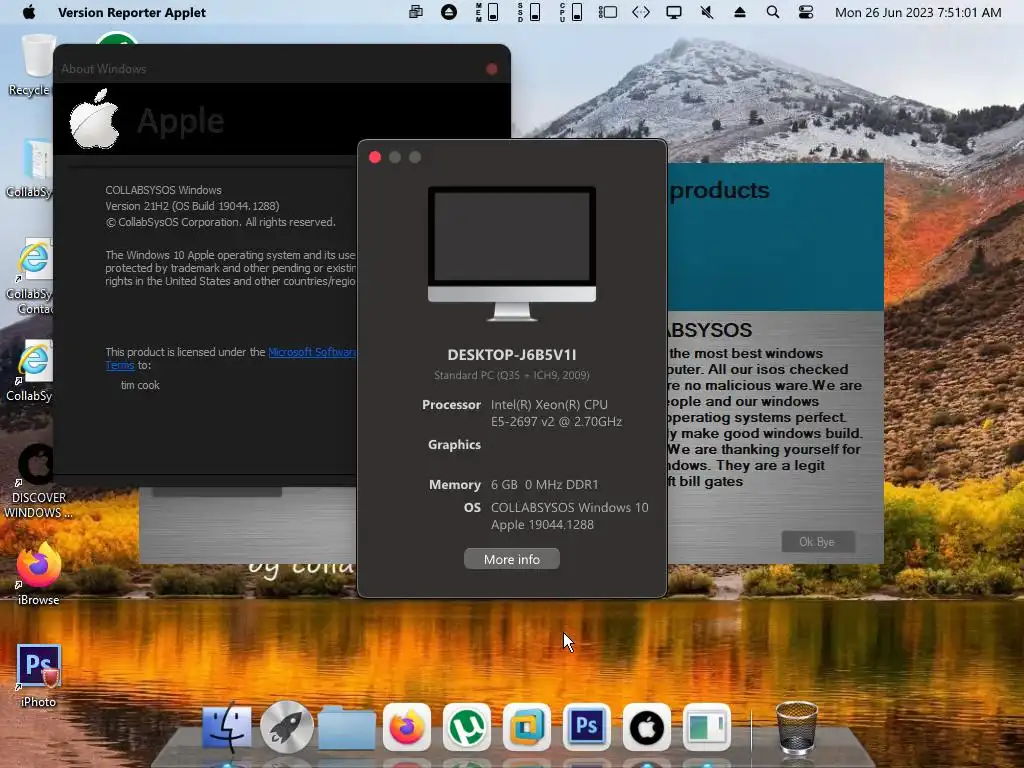1024x768 pixels.
Task: Click the list panel icon in menu bar
Action: 607,12
